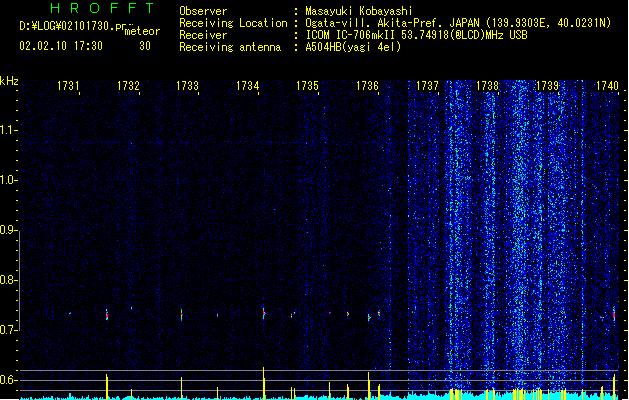Image resolution: width=629 pixels, height=400 pixels.
Task: Click the date stamp 02.02.10 17:30
Action: point(61,46)
